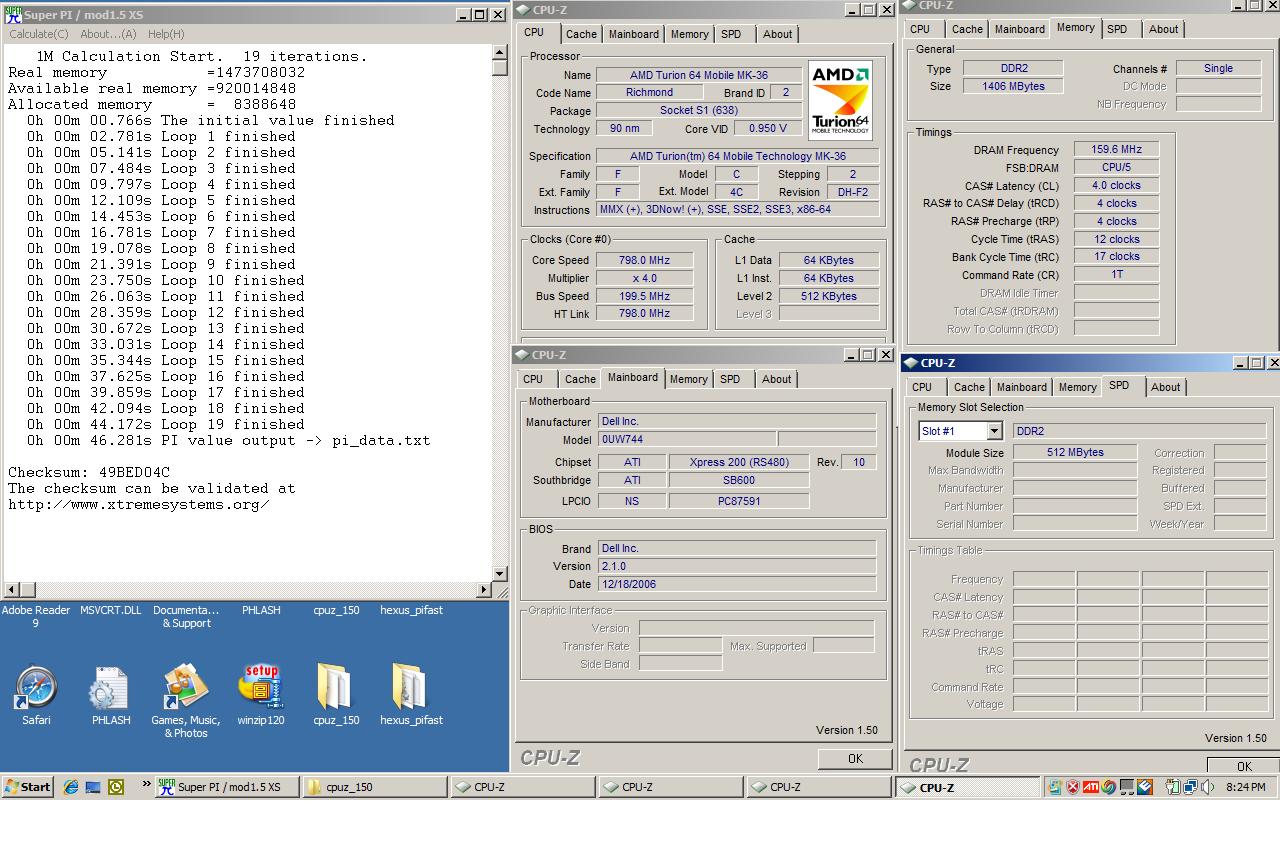The width and height of the screenshot is (1280, 864).
Task: Select About tab in the CPU-Z timings window
Action: 1163,29
